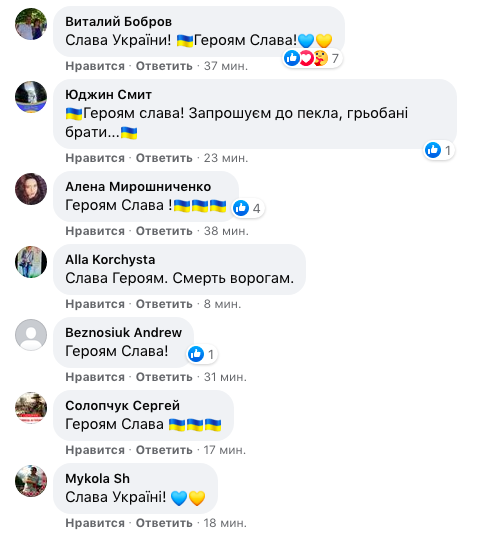Click Алена Мирошниченко's profile photo

31,189
